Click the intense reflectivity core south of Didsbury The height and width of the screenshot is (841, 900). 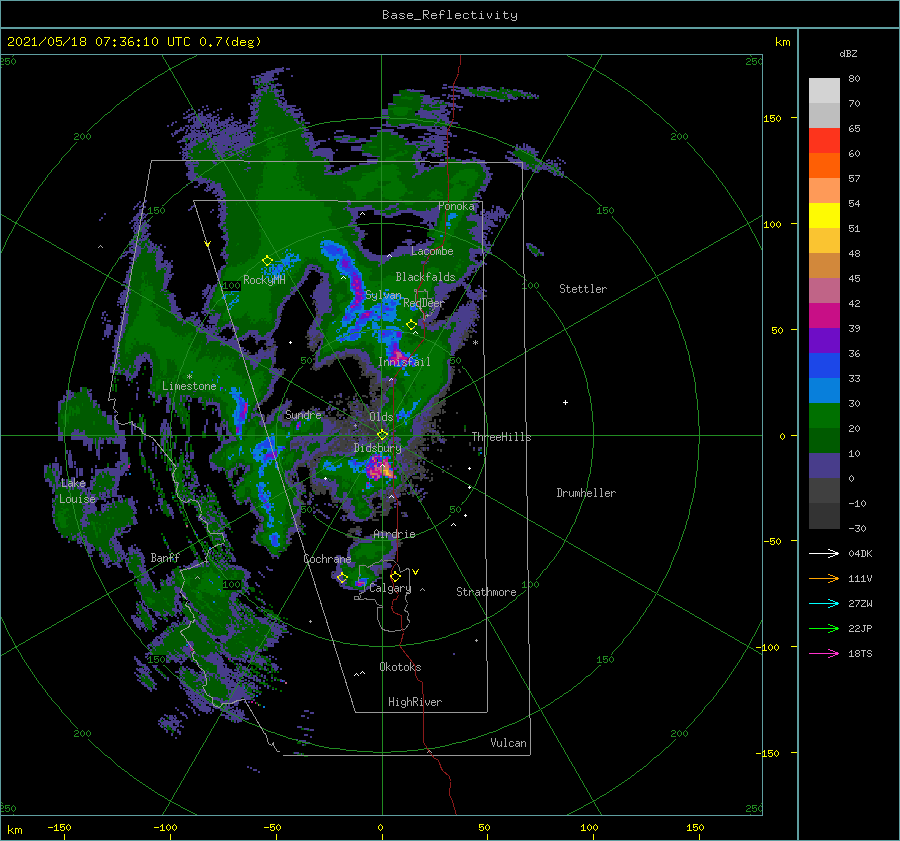[381, 467]
